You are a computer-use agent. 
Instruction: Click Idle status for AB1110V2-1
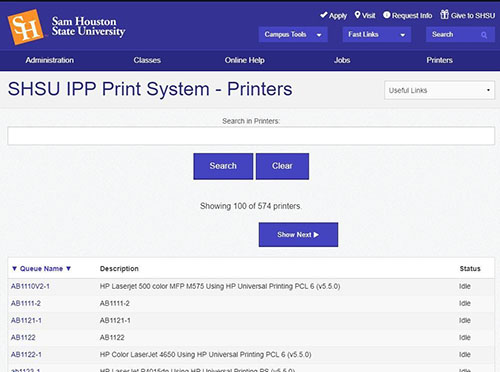(465, 286)
